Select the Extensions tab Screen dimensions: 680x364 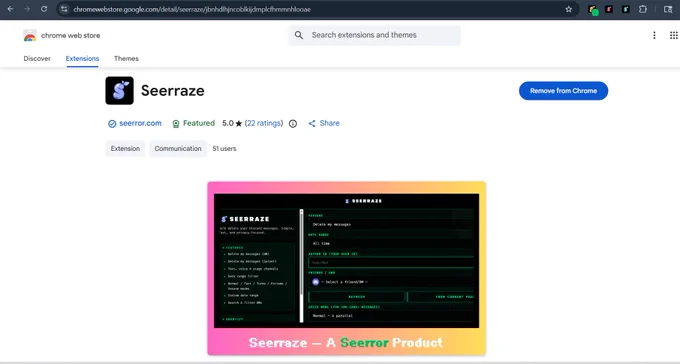(x=82, y=59)
